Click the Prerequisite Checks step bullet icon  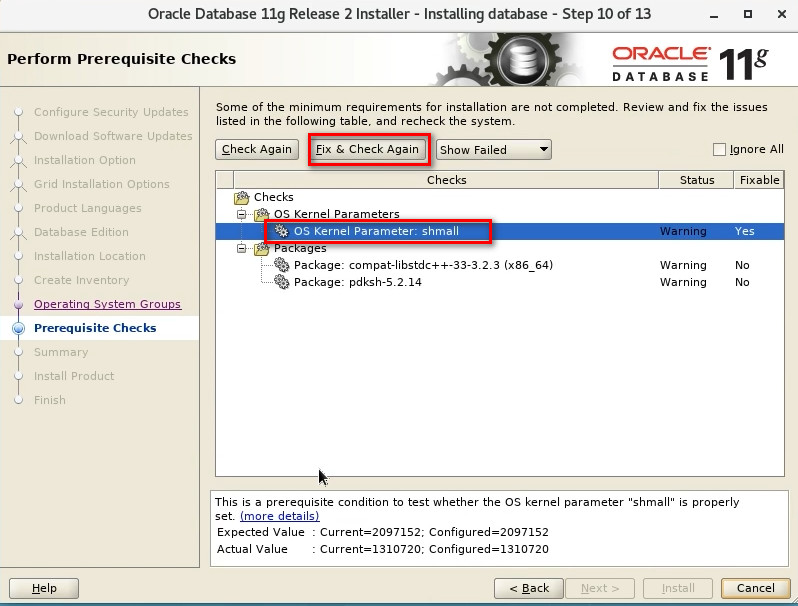pyautogui.click(x=18, y=328)
